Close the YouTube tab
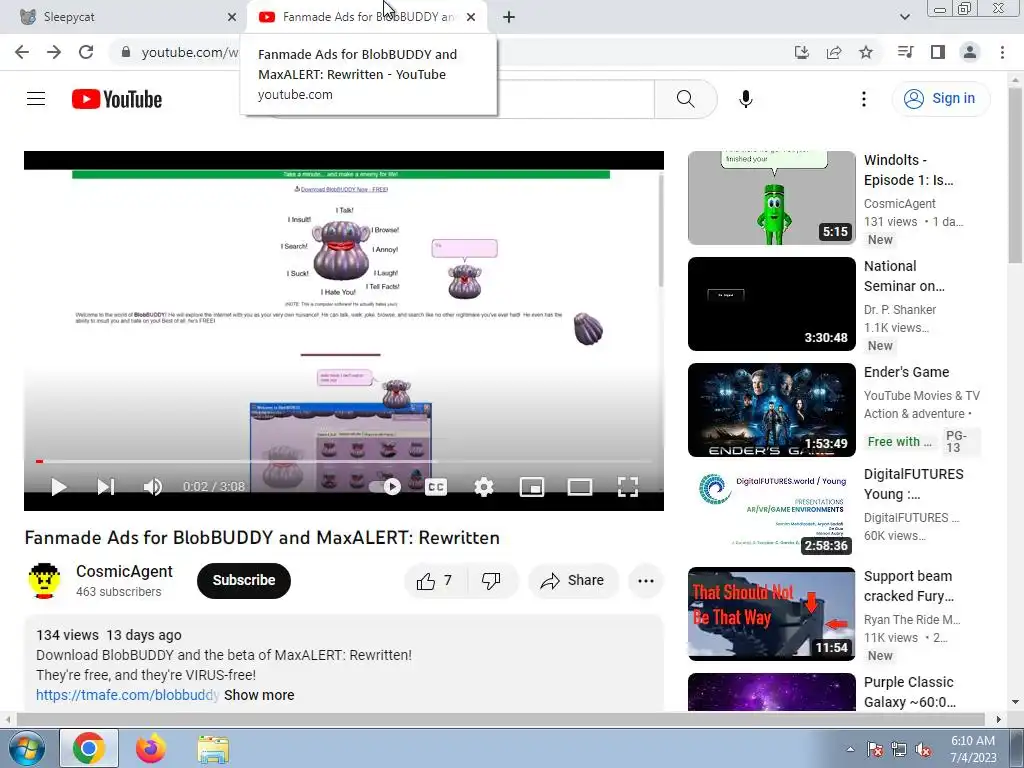The width and height of the screenshot is (1024, 768). coord(471,17)
